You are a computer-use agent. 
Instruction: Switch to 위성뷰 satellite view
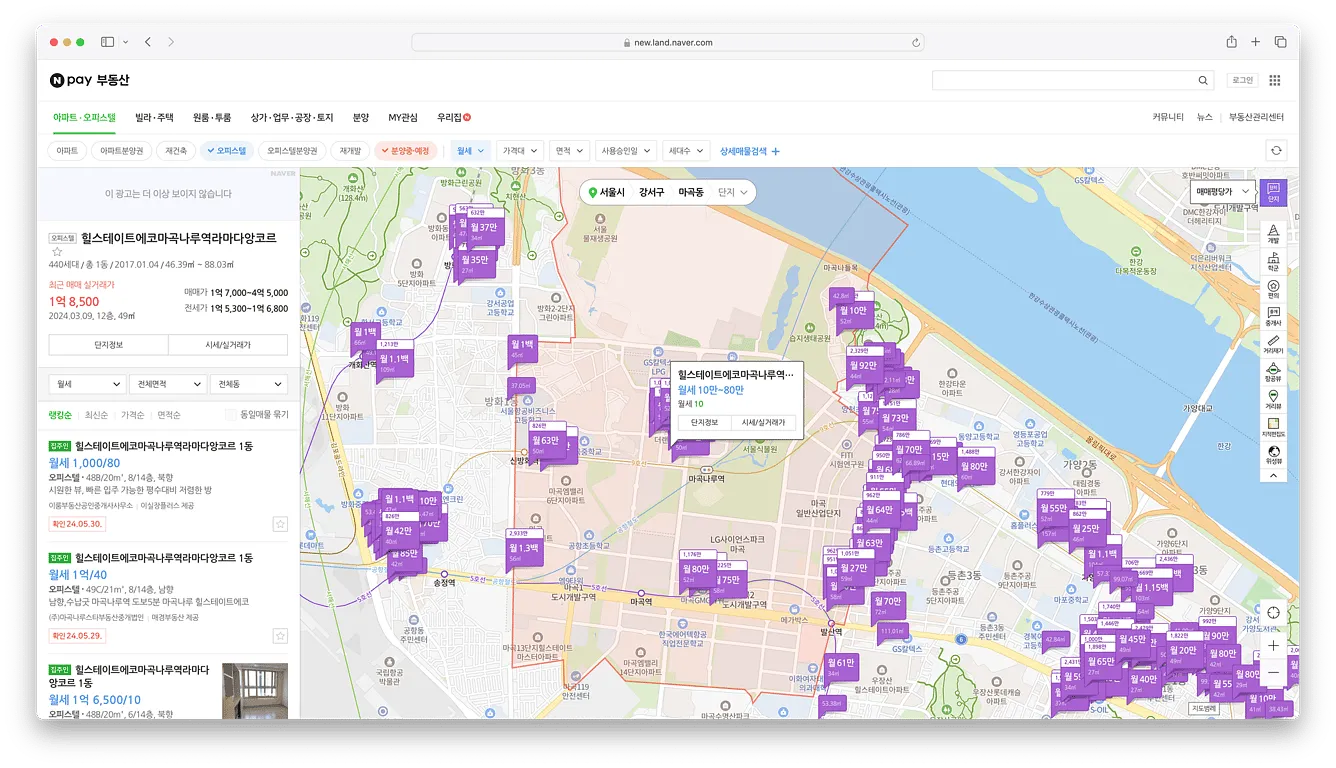pyautogui.click(x=1273, y=453)
